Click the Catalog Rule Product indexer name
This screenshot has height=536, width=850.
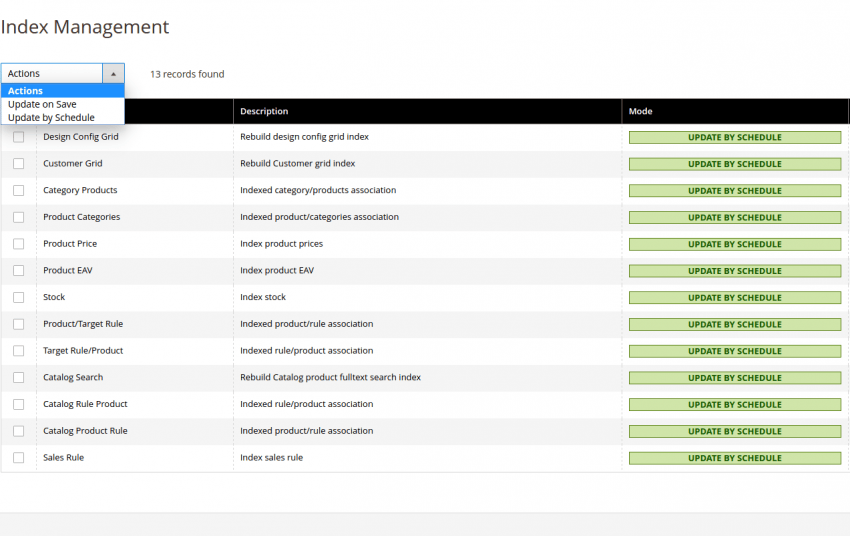pos(85,404)
